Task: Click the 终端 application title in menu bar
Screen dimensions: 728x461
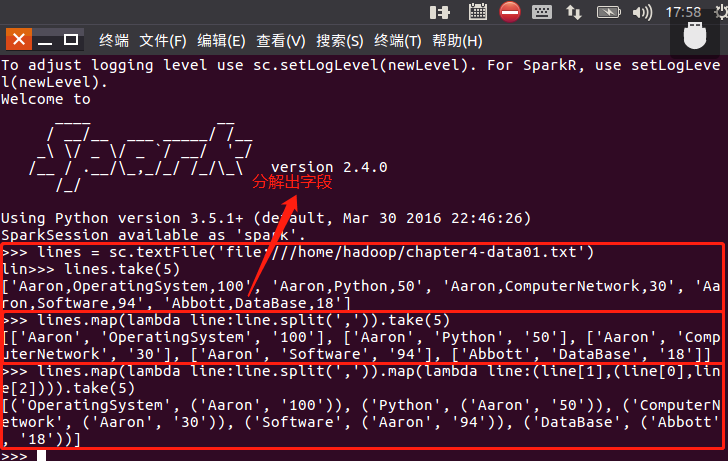Action: coord(114,41)
